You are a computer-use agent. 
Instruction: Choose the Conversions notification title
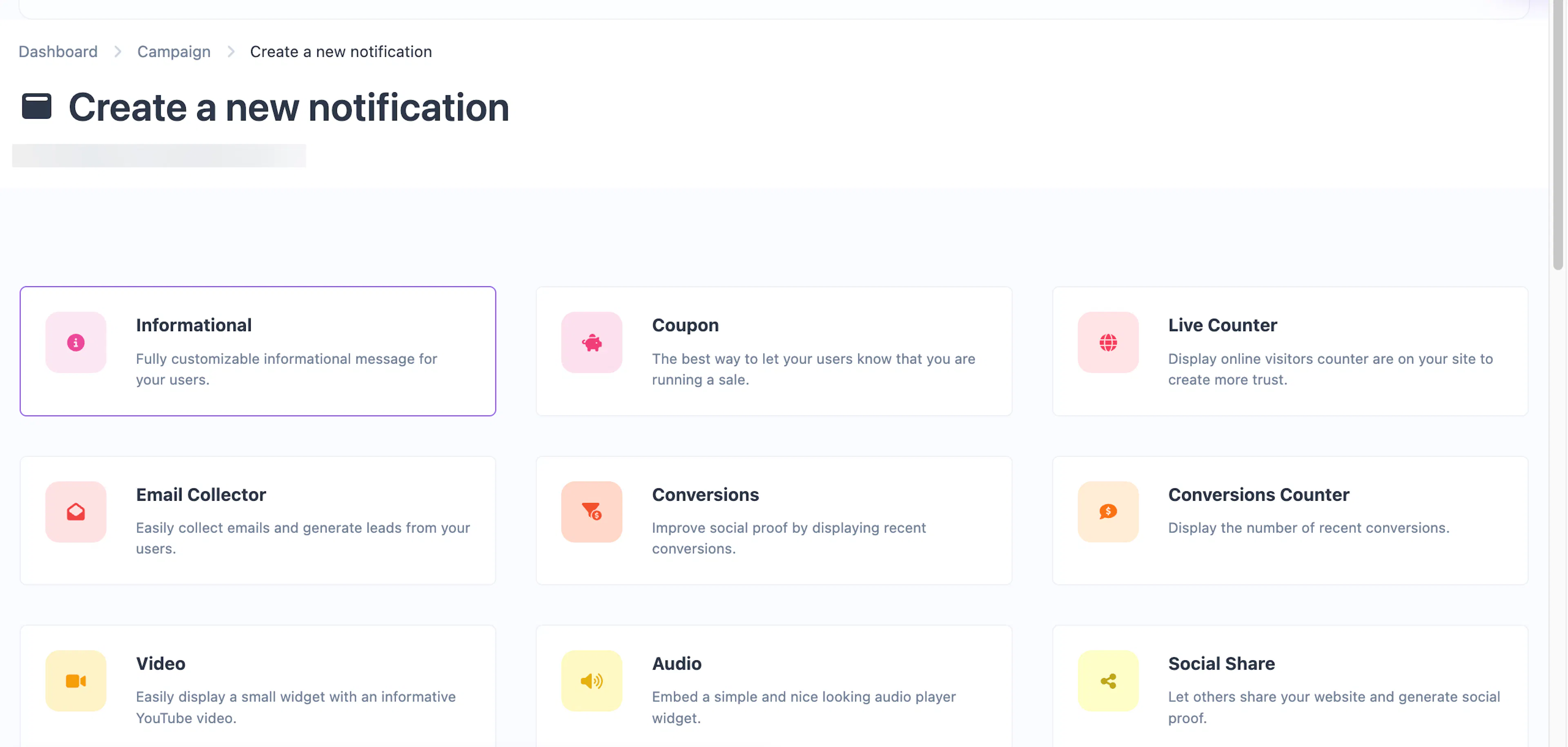(x=706, y=494)
